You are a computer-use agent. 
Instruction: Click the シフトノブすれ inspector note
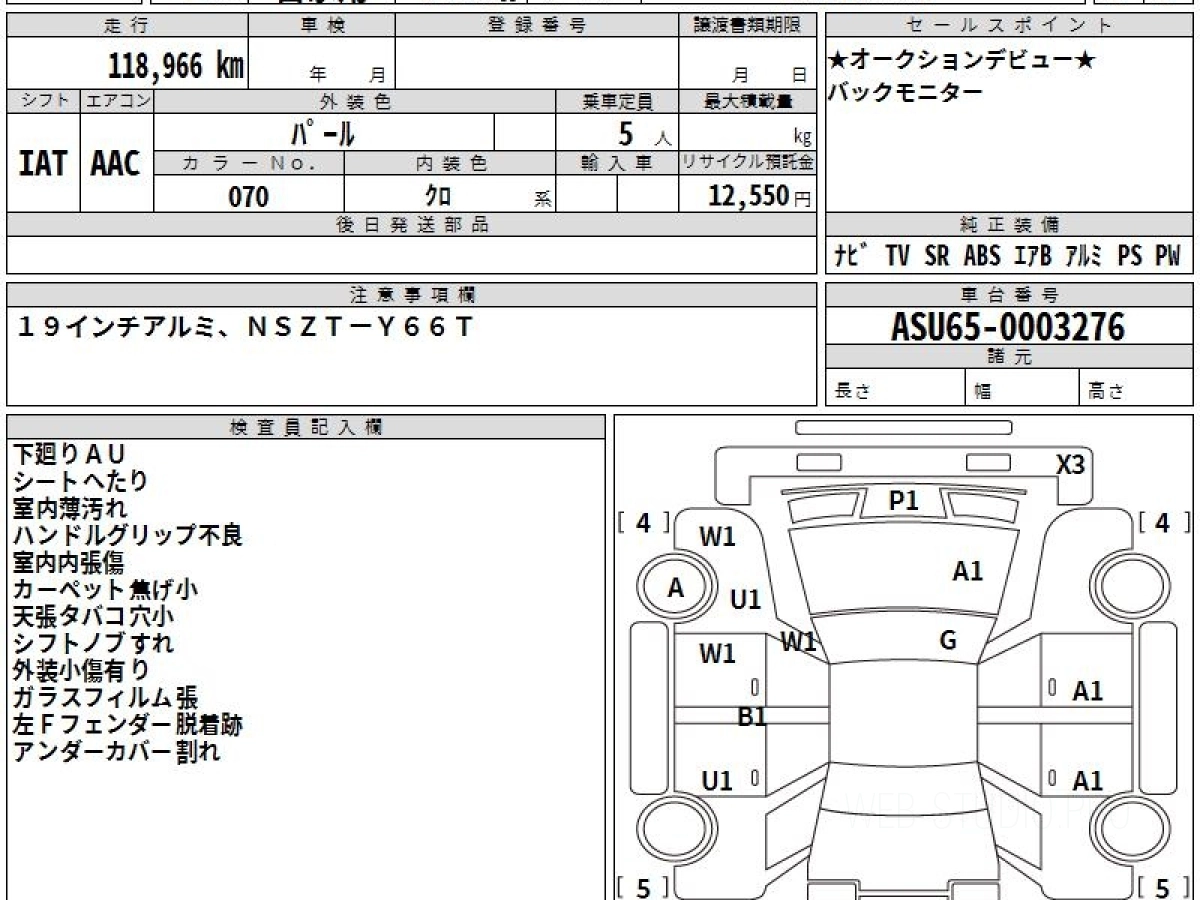pos(93,643)
